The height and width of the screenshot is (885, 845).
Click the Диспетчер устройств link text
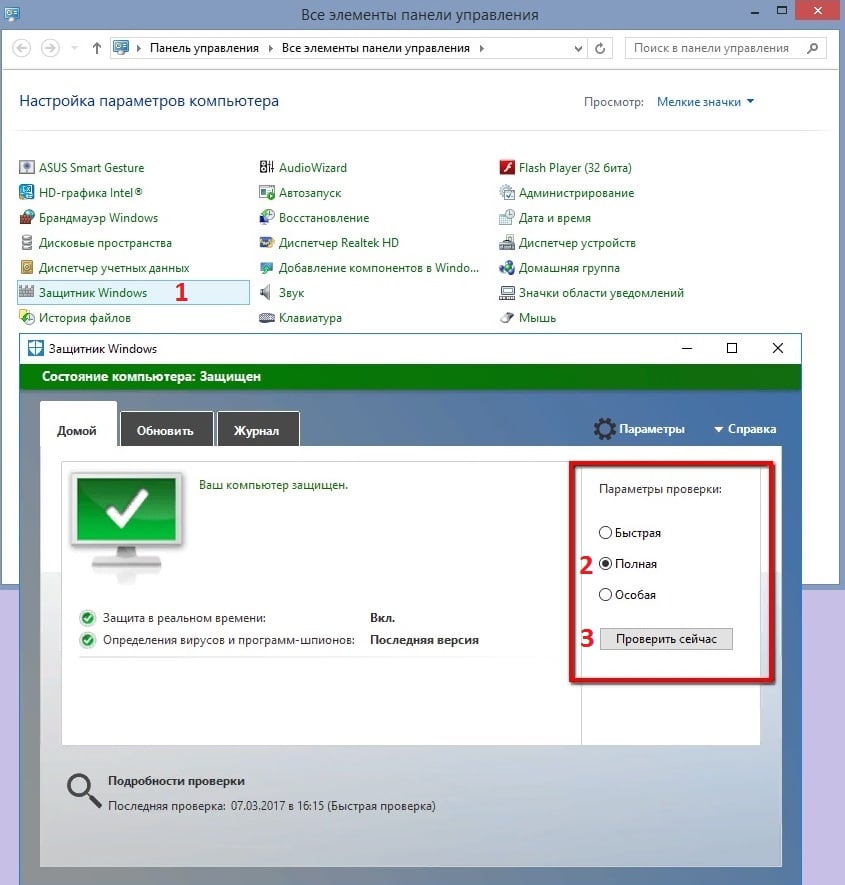click(x=577, y=243)
